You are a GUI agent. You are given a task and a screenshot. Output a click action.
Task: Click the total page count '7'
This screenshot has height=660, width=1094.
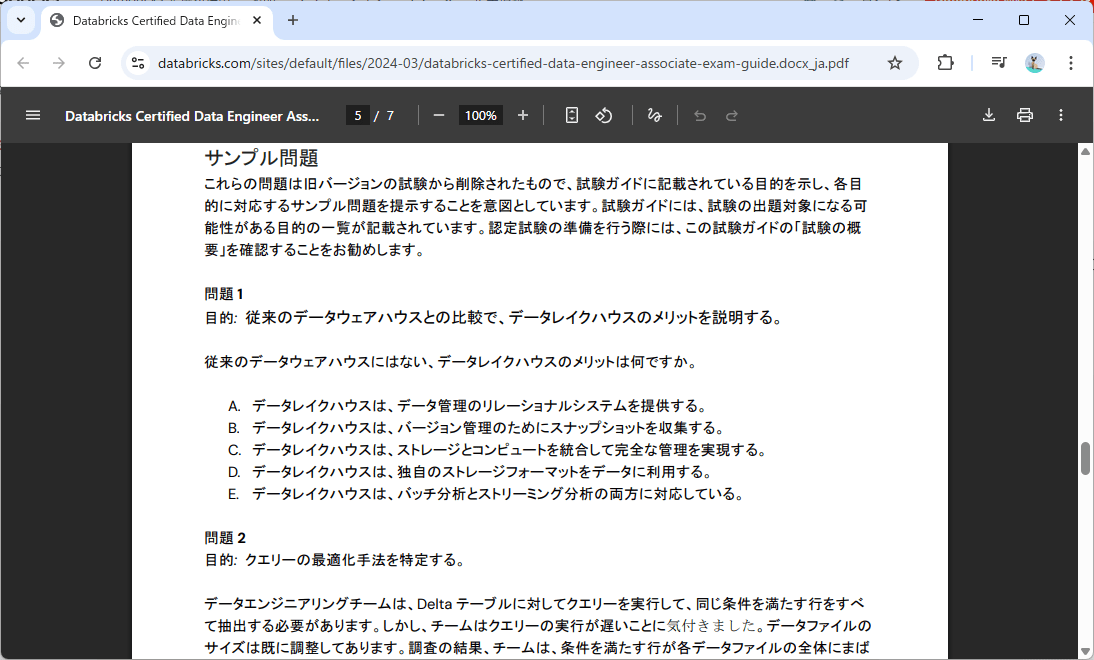[x=390, y=116]
